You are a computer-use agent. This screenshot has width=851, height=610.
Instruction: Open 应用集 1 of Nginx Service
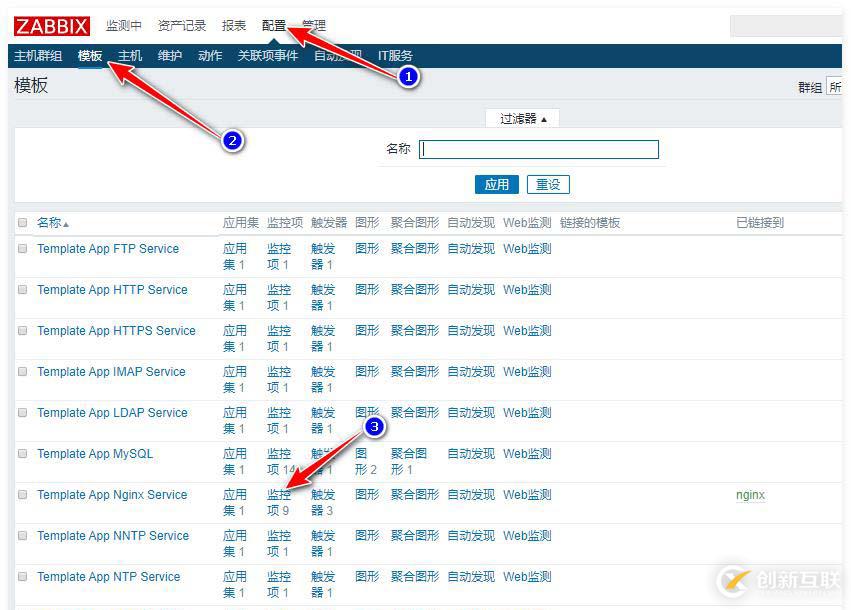pyautogui.click(x=234, y=503)
